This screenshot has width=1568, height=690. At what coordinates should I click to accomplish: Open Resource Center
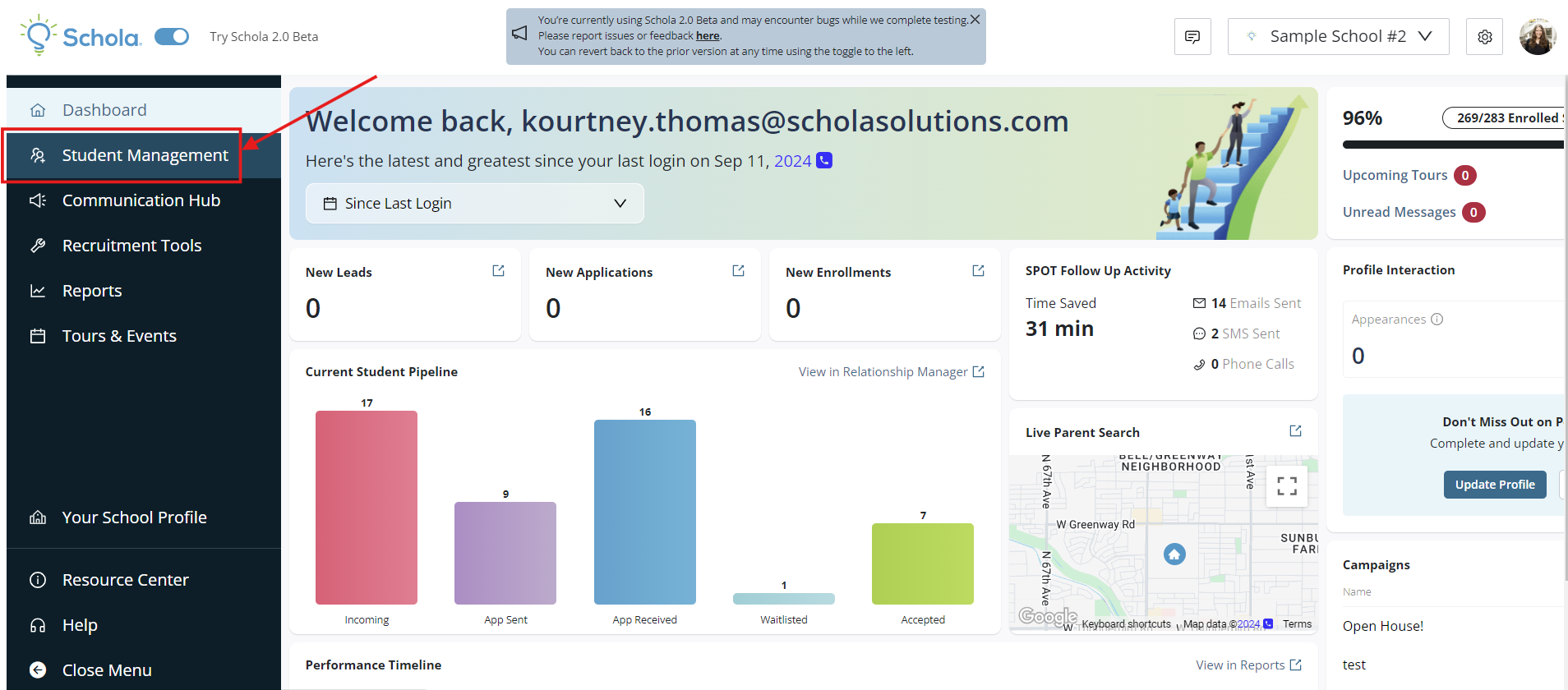pos(144,580)
